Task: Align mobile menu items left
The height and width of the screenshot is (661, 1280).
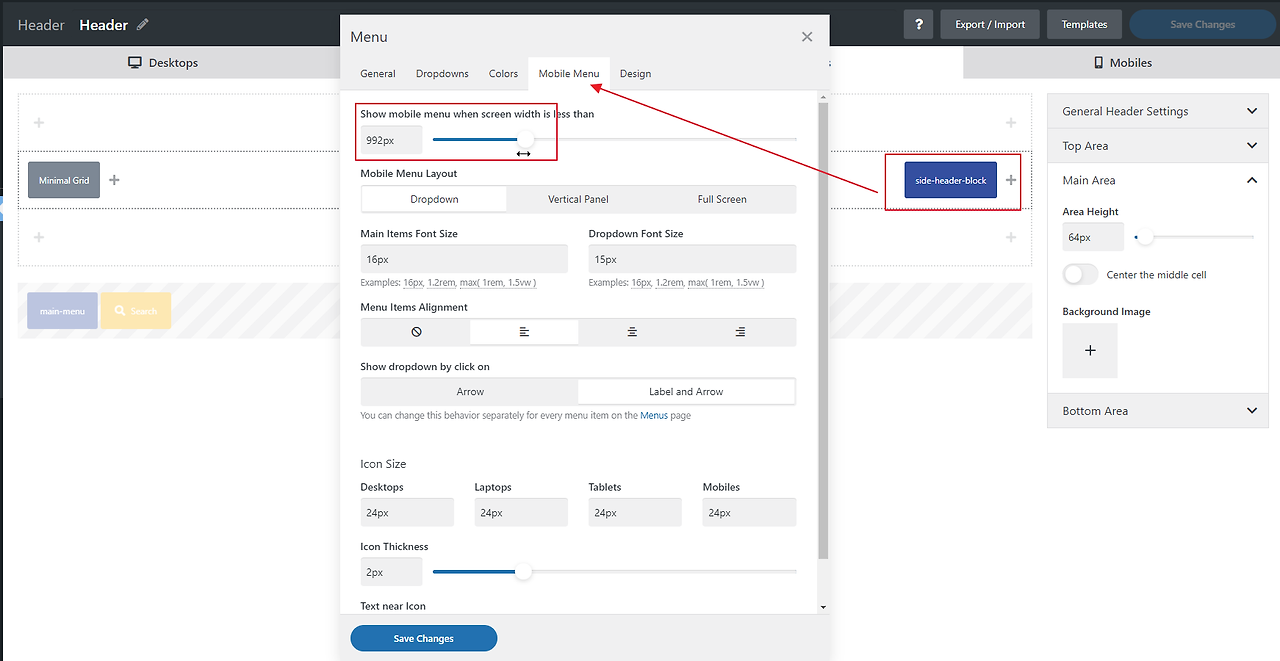Action: pyautogui.click(x=524, y=332)
